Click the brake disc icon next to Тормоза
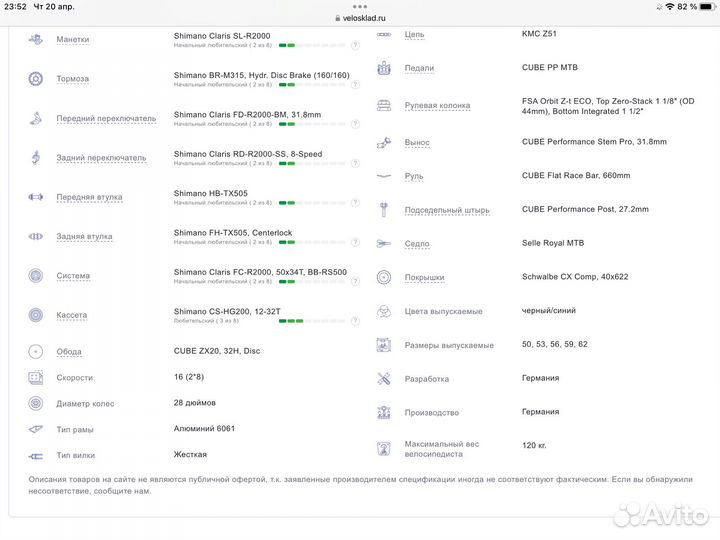 tap(36, 79)
